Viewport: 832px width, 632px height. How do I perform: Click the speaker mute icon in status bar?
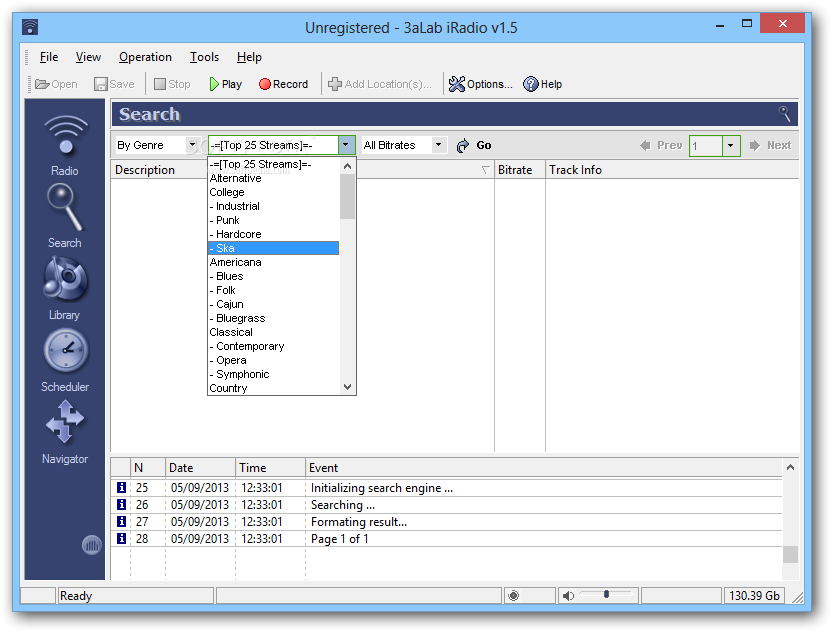(x=568, y=596)
